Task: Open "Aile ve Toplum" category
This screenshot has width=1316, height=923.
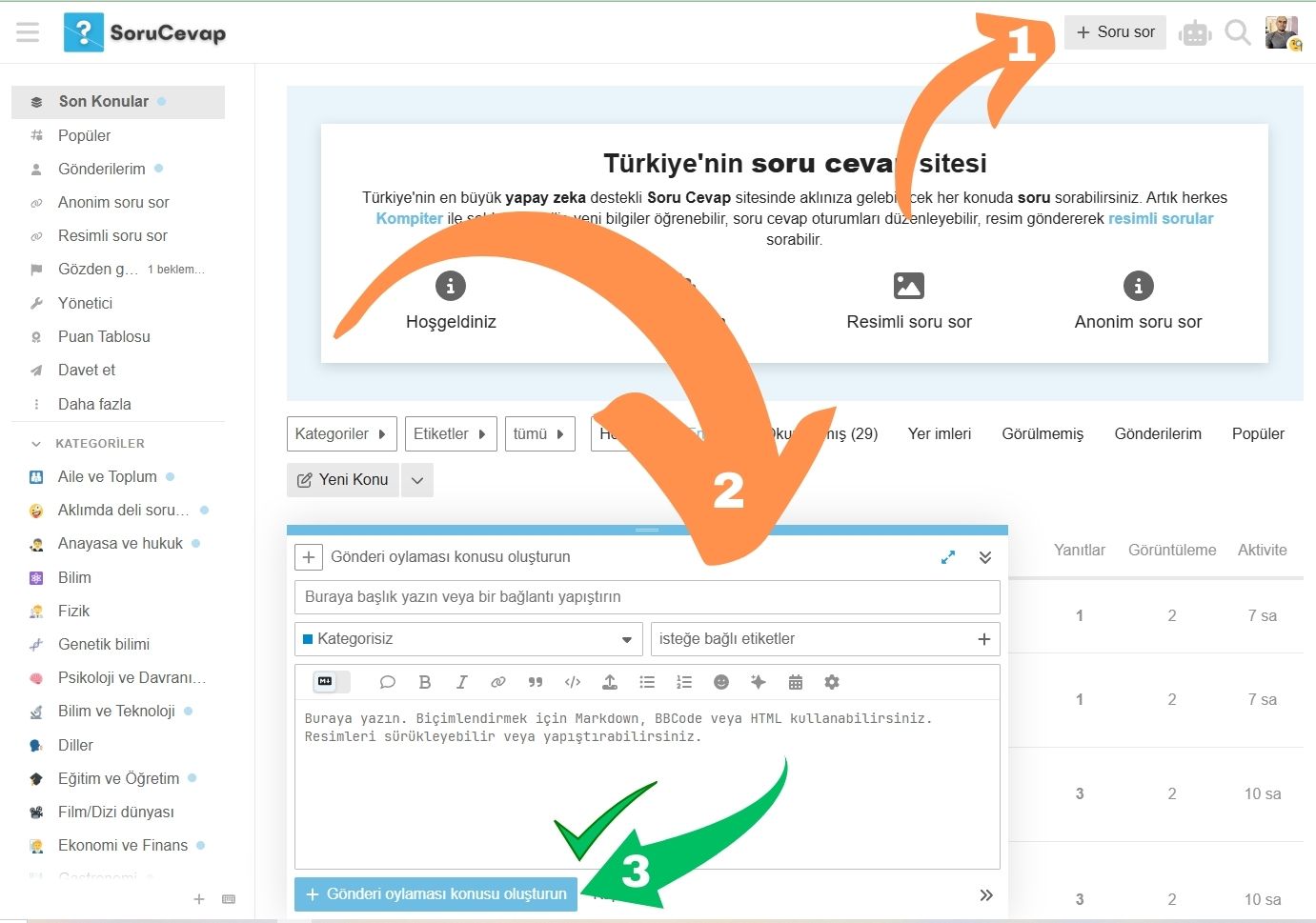Action: [x=118, y=476]
